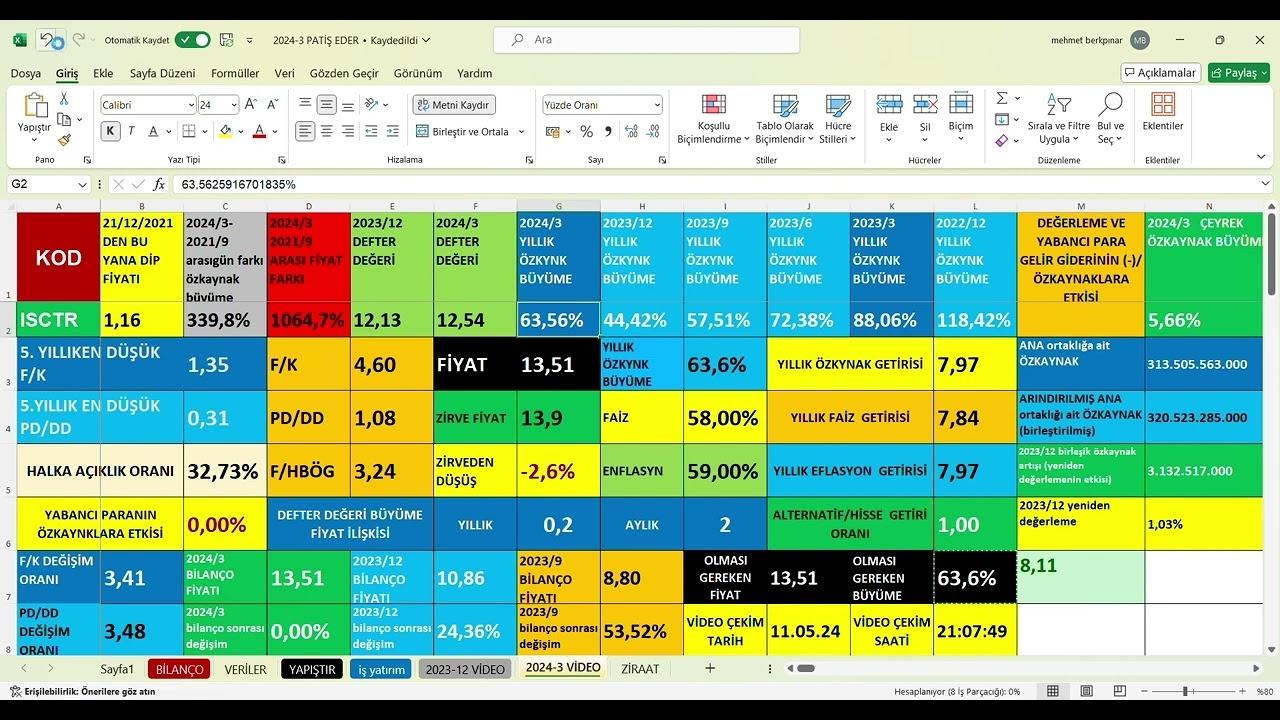Toggle middle vertical alignment

click(x=326, y=104)
